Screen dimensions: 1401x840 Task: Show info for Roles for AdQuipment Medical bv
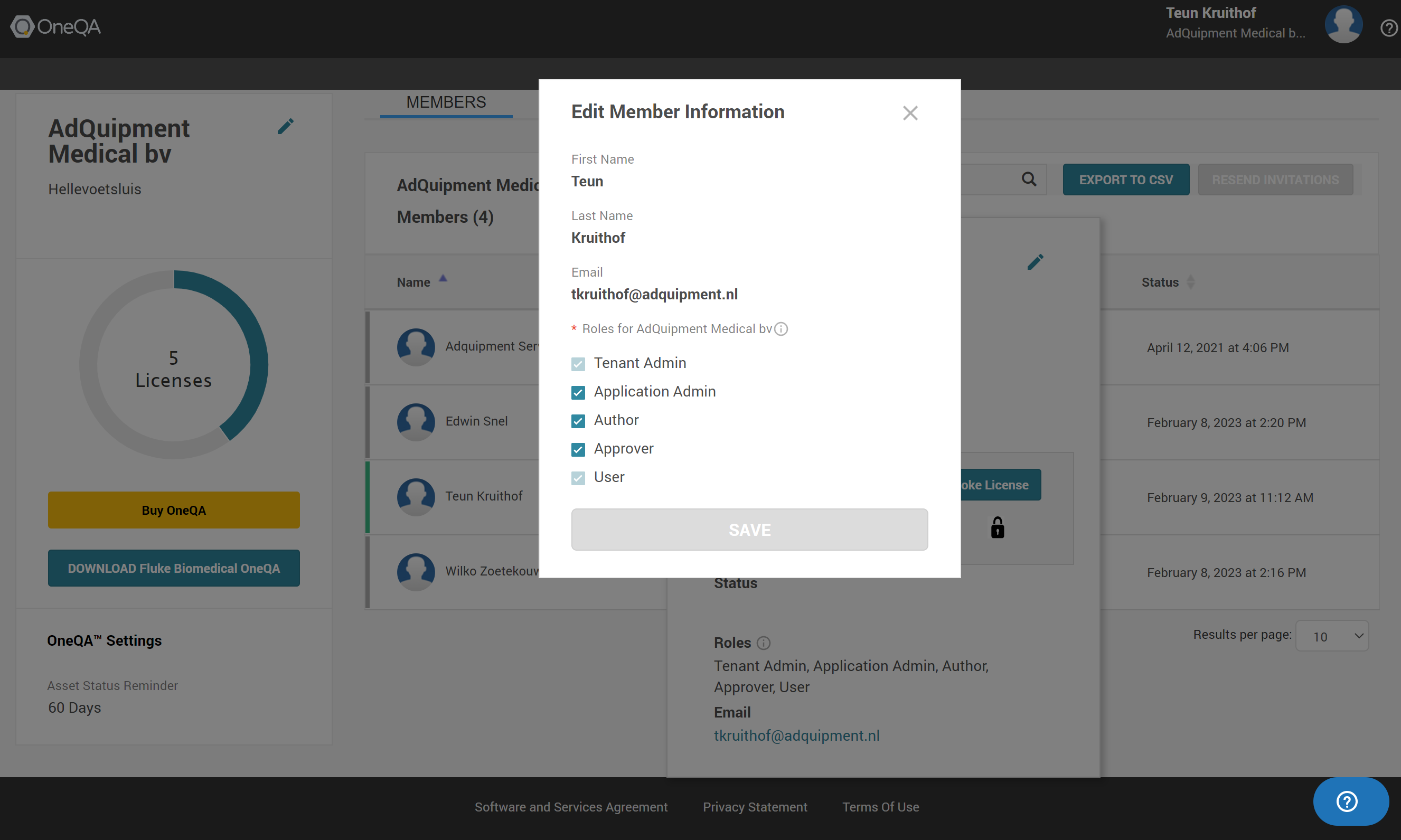781,329
